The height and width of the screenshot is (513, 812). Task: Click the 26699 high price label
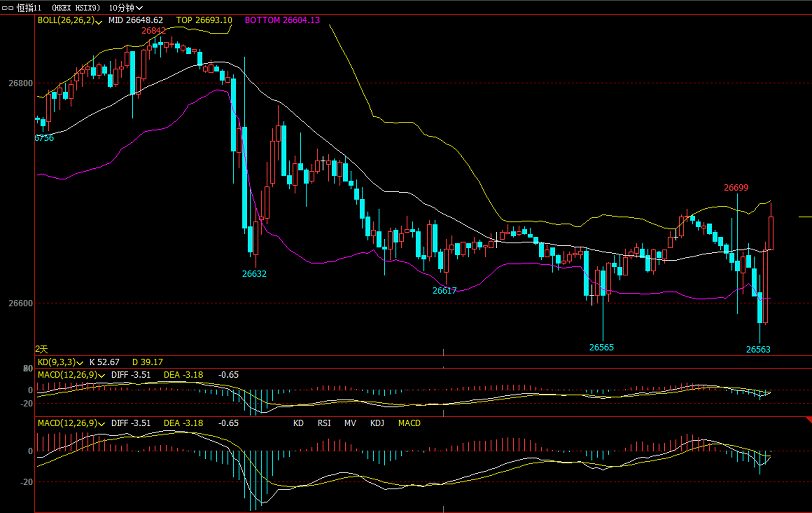(x=736, y=187)
